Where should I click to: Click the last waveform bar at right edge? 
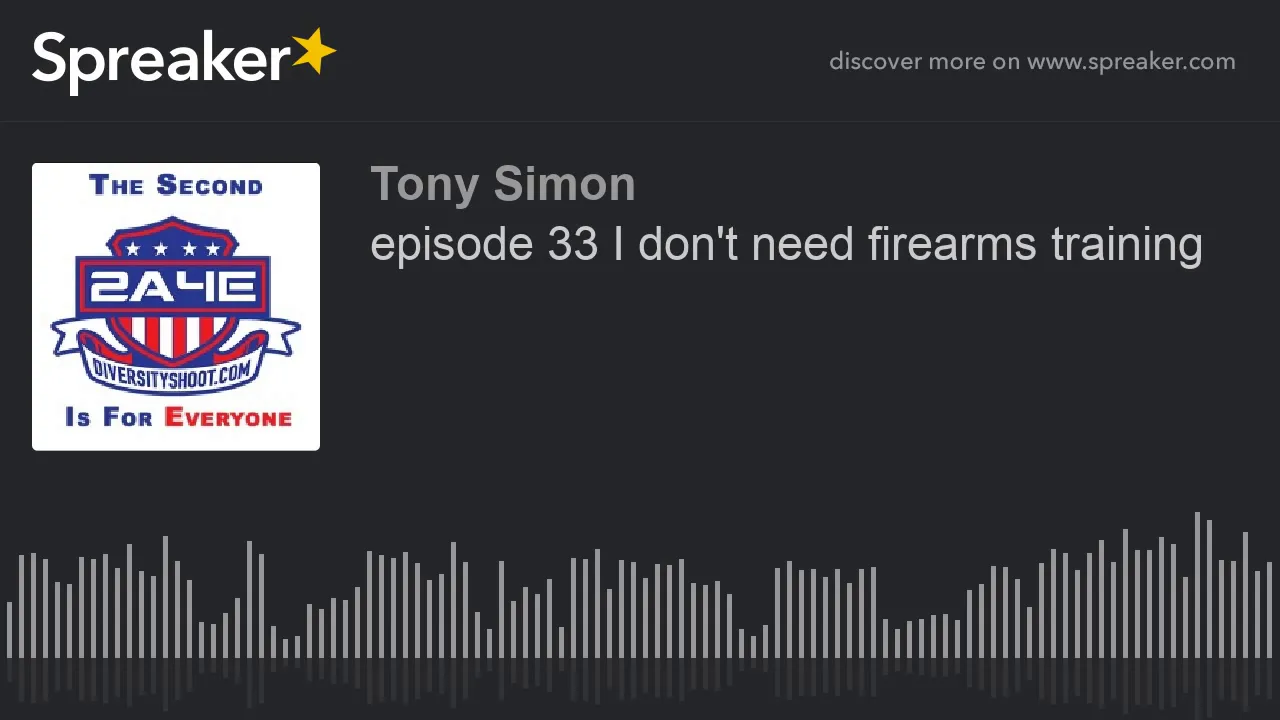(x=1269, y=610)
